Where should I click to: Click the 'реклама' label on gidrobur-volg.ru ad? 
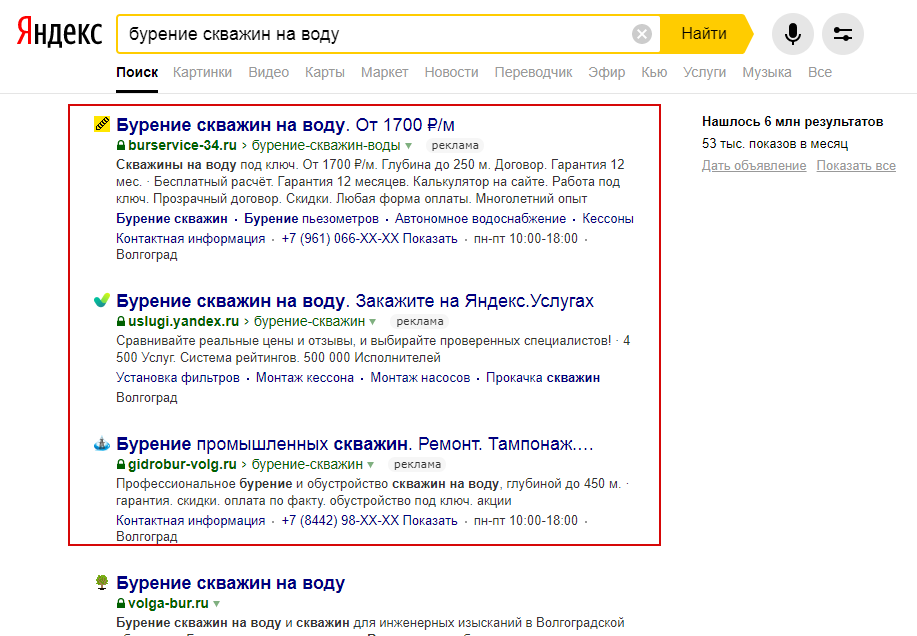pos(418,465)
